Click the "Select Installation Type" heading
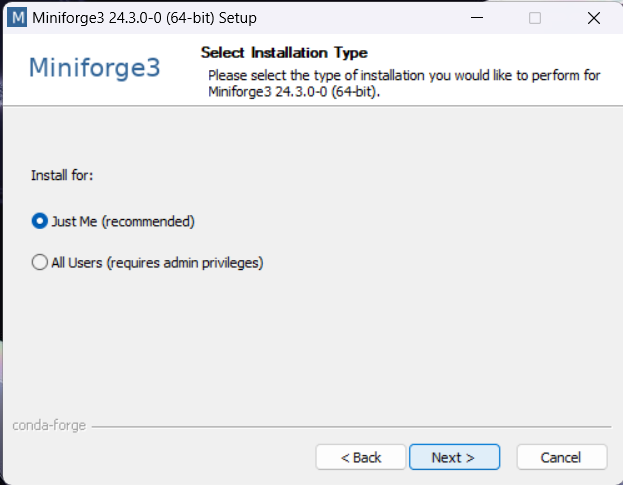The height and width of the screenshot is (485, 623). click(284, 52)
